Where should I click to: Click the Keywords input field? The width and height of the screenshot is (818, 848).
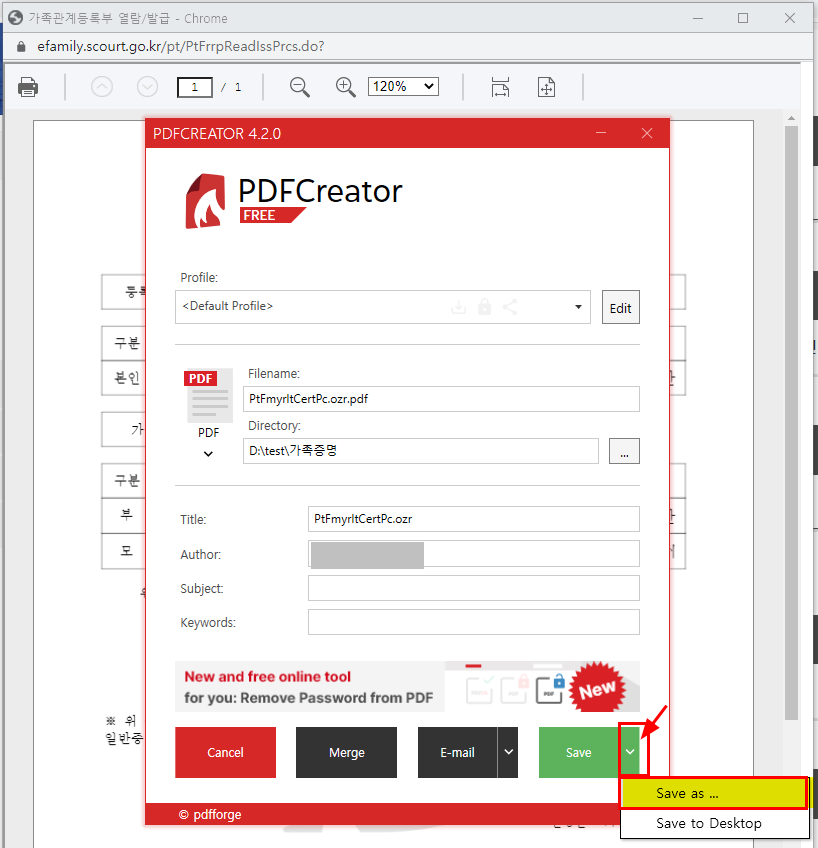[474, 622]
